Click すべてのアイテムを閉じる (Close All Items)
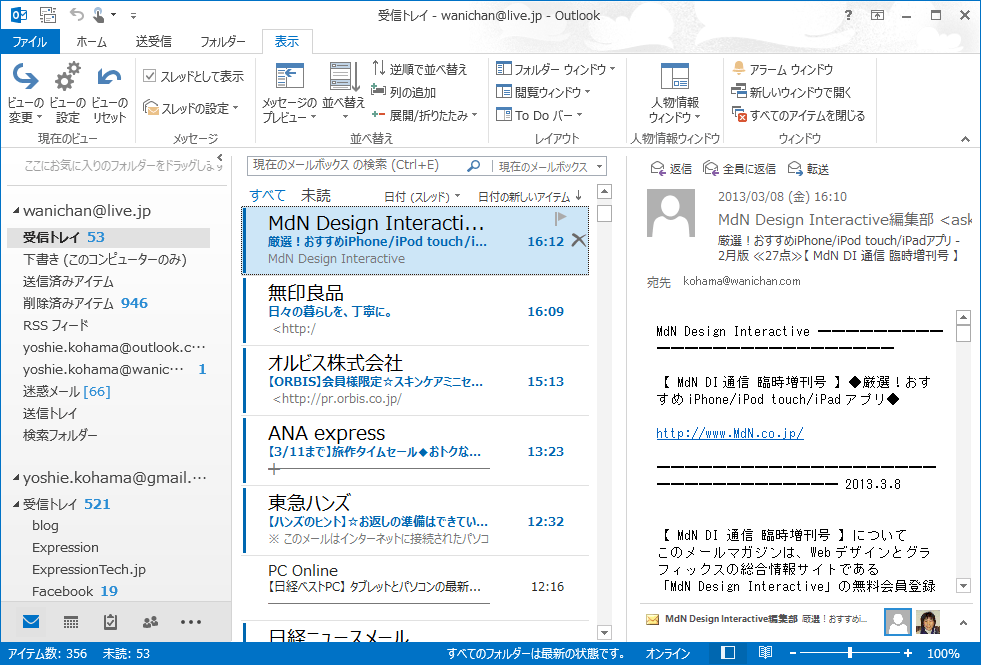The image size is (981, 665). coord(798,115)
